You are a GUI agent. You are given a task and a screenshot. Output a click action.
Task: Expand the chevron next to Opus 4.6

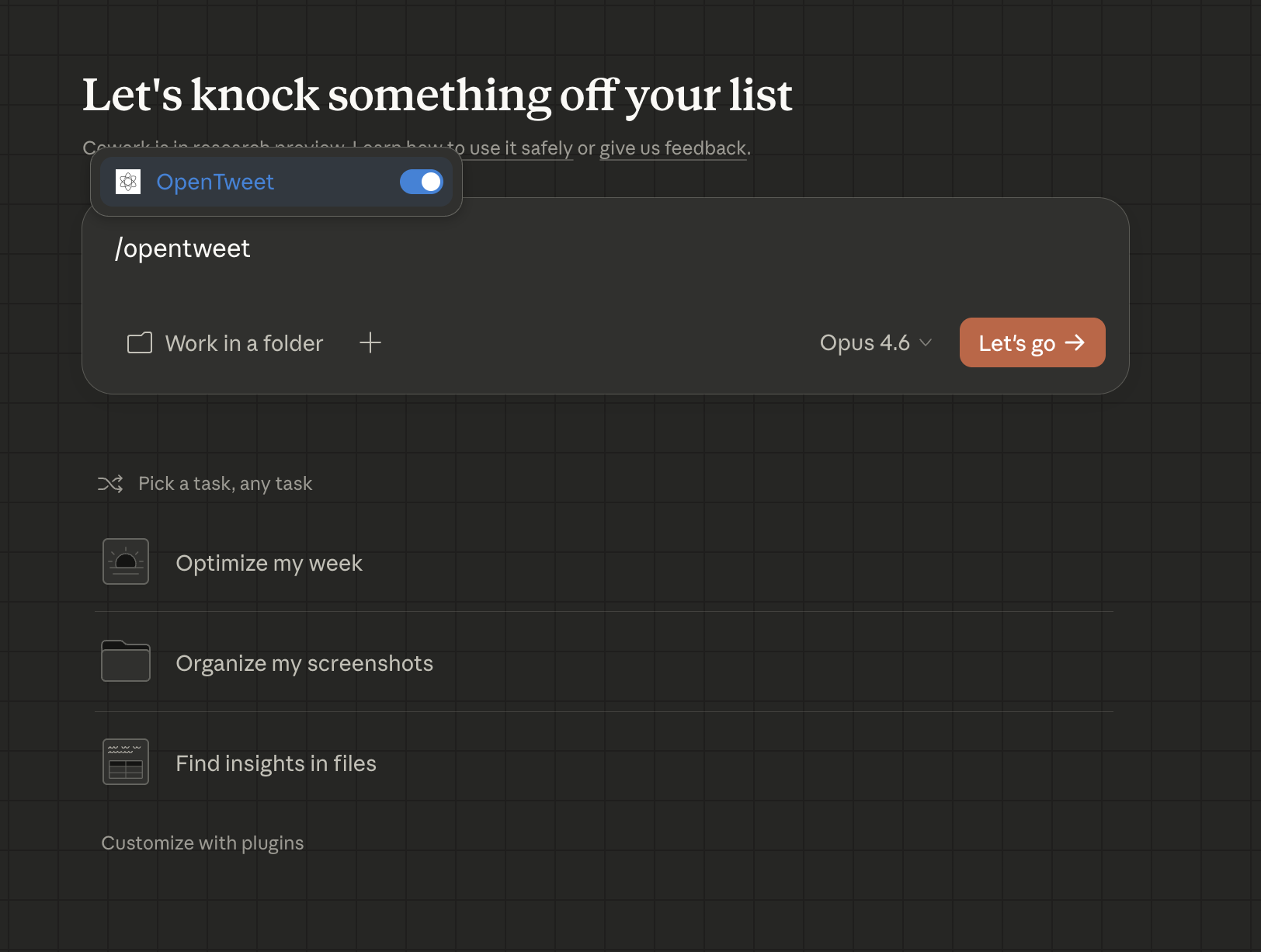point(926,342)
